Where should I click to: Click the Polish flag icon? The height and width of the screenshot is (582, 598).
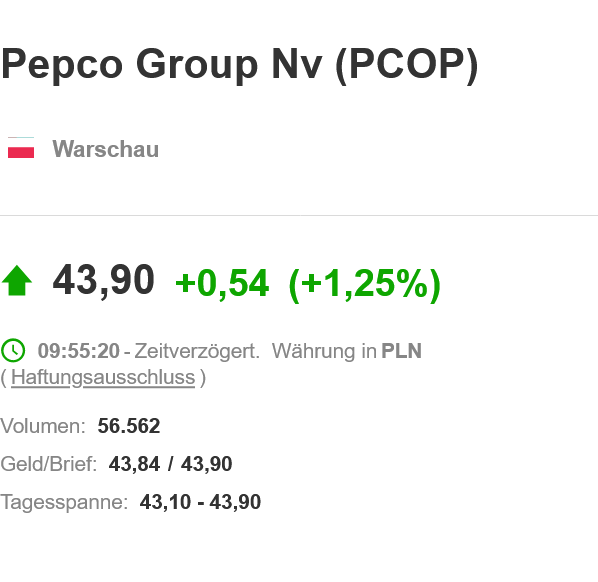click(x=21, y=147)
